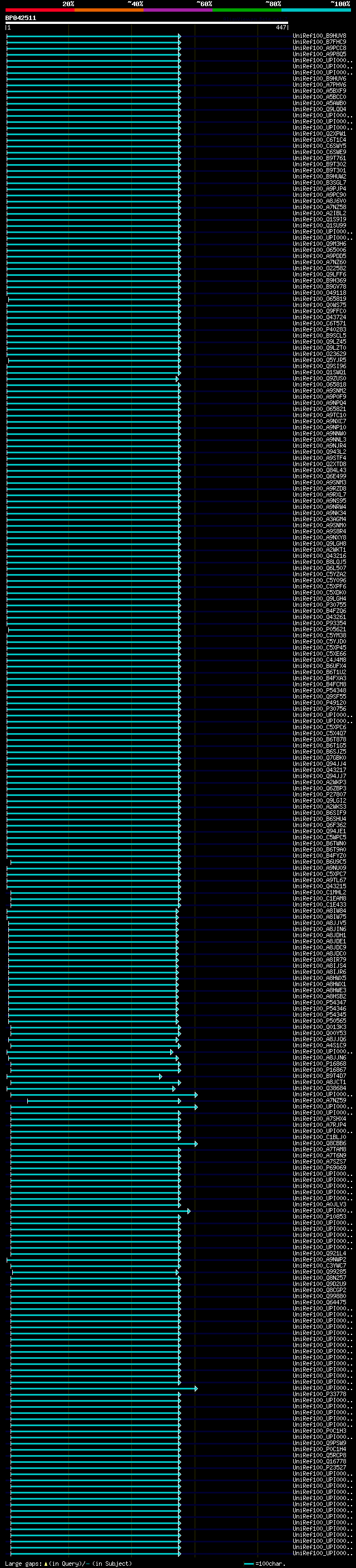This screenshot has width=356, height=1568.
Task: Select hit label UniRef100_A8IW75
Action: click(319, 917)
